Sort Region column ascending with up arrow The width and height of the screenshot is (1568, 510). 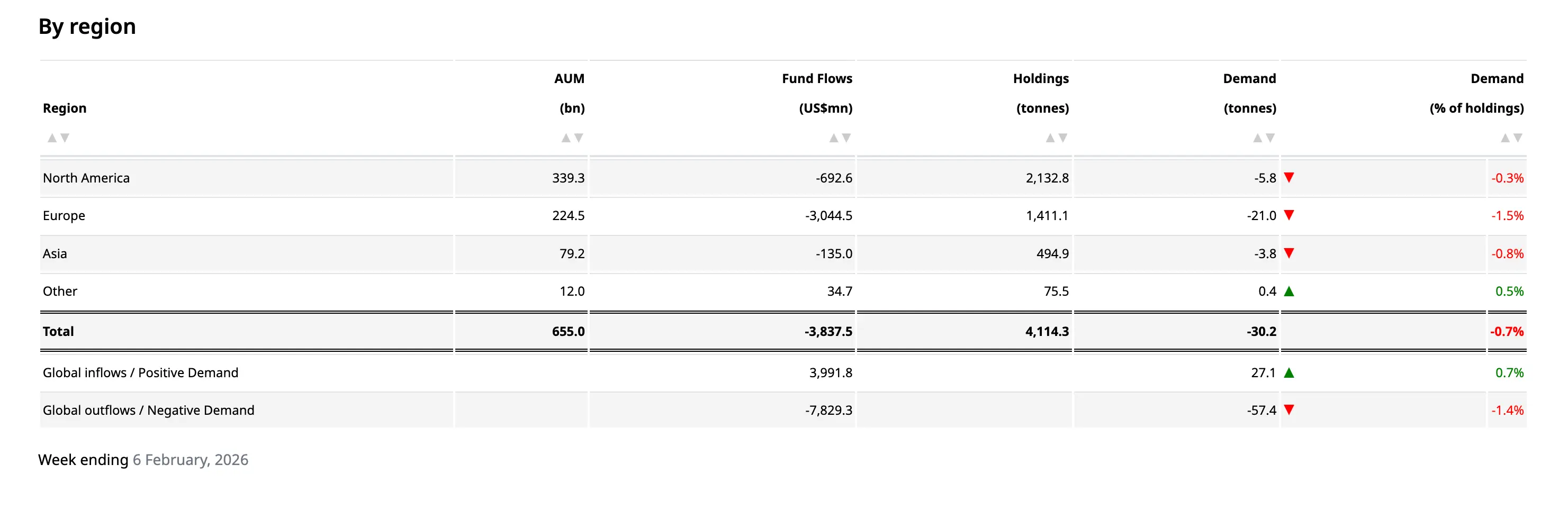click(52, 138)
